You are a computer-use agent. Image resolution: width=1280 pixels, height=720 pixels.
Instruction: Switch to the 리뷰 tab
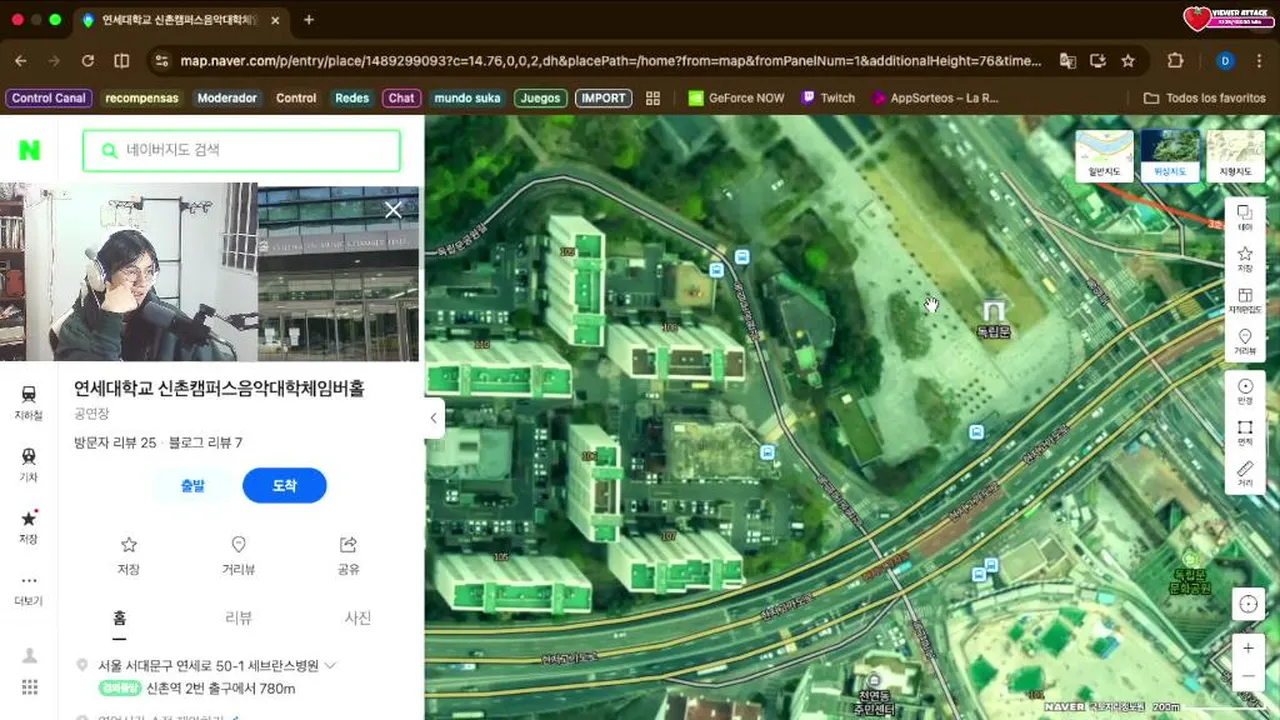(x=238, y=618)
